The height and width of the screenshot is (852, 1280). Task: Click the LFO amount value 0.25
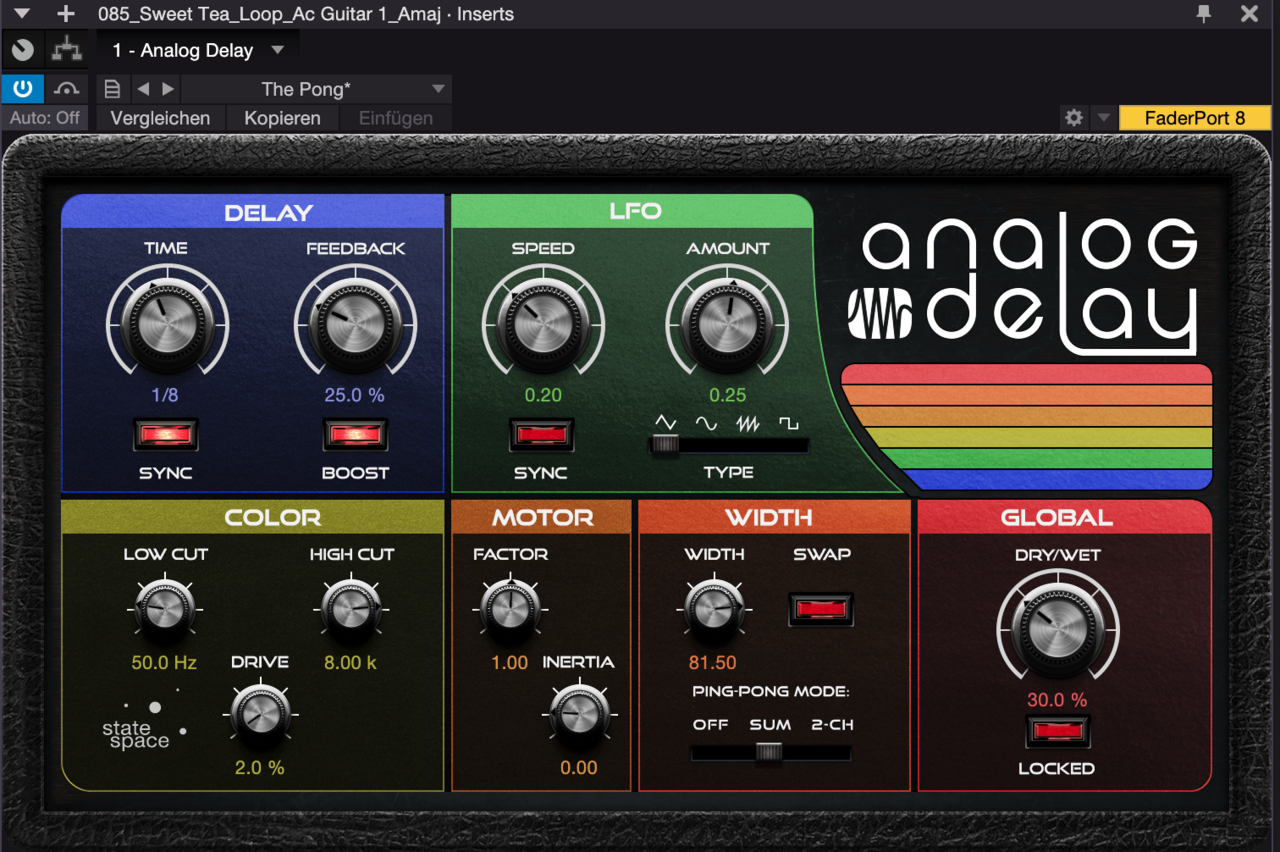point(727,395)
